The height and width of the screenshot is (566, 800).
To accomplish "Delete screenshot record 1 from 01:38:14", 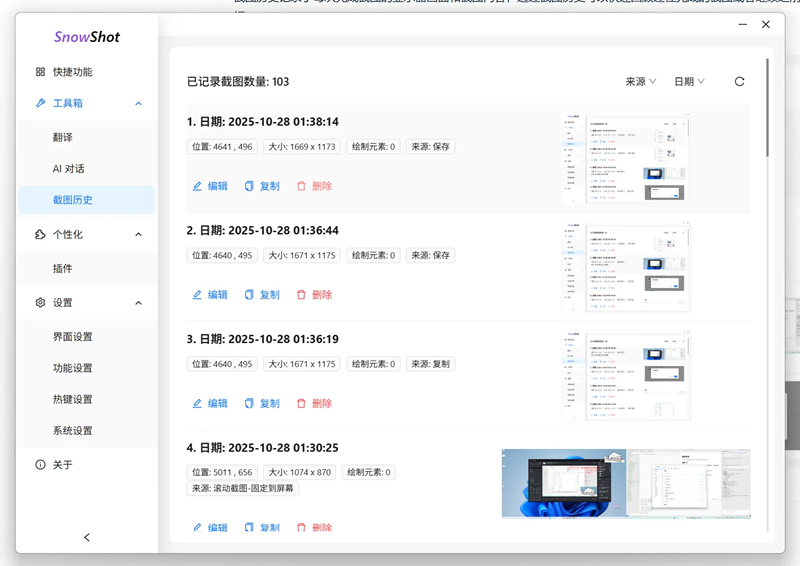I will click(x=314, y=186).
